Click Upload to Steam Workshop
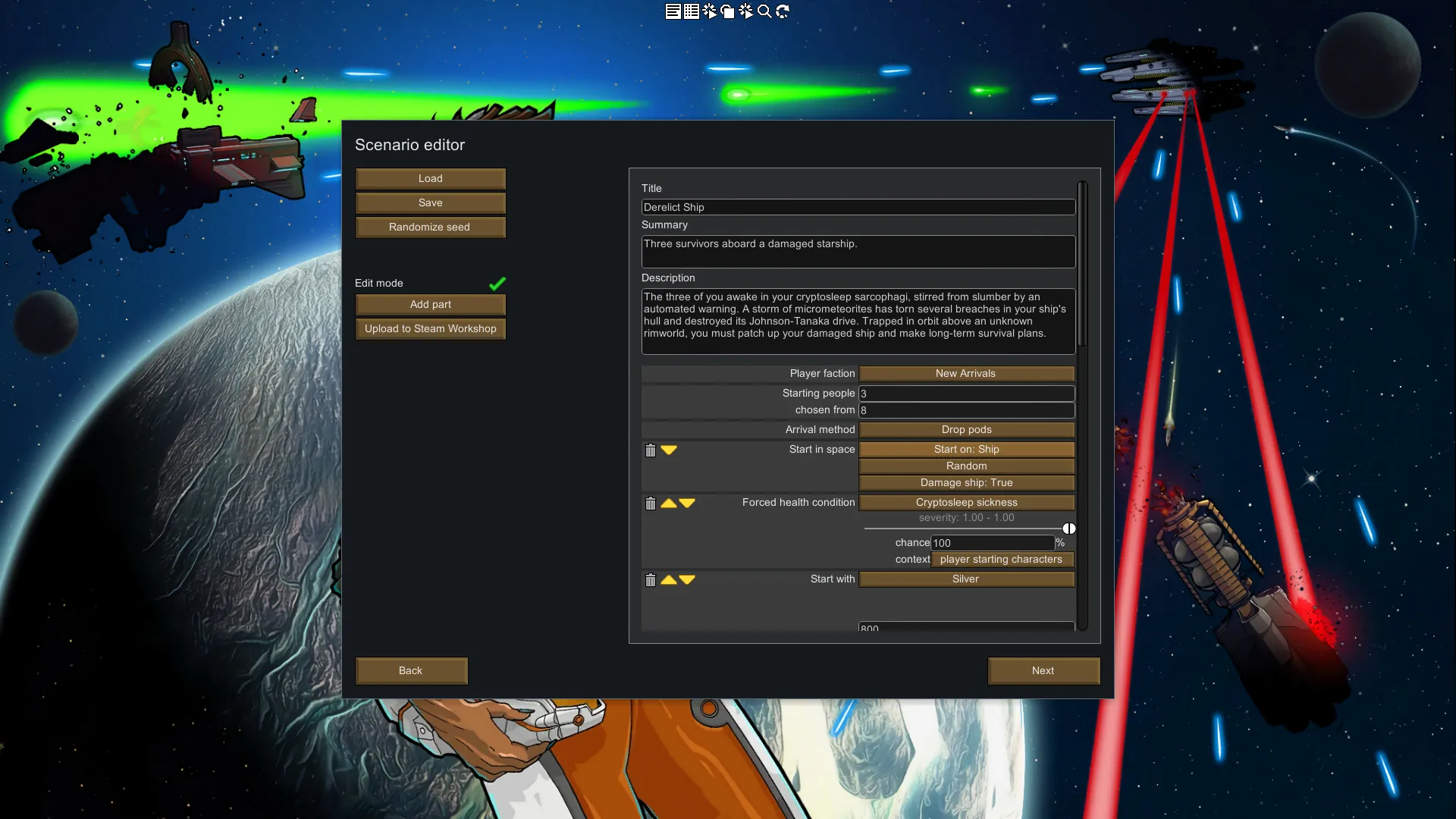The height and width of the screenshot is (819, 1456). 430,329
